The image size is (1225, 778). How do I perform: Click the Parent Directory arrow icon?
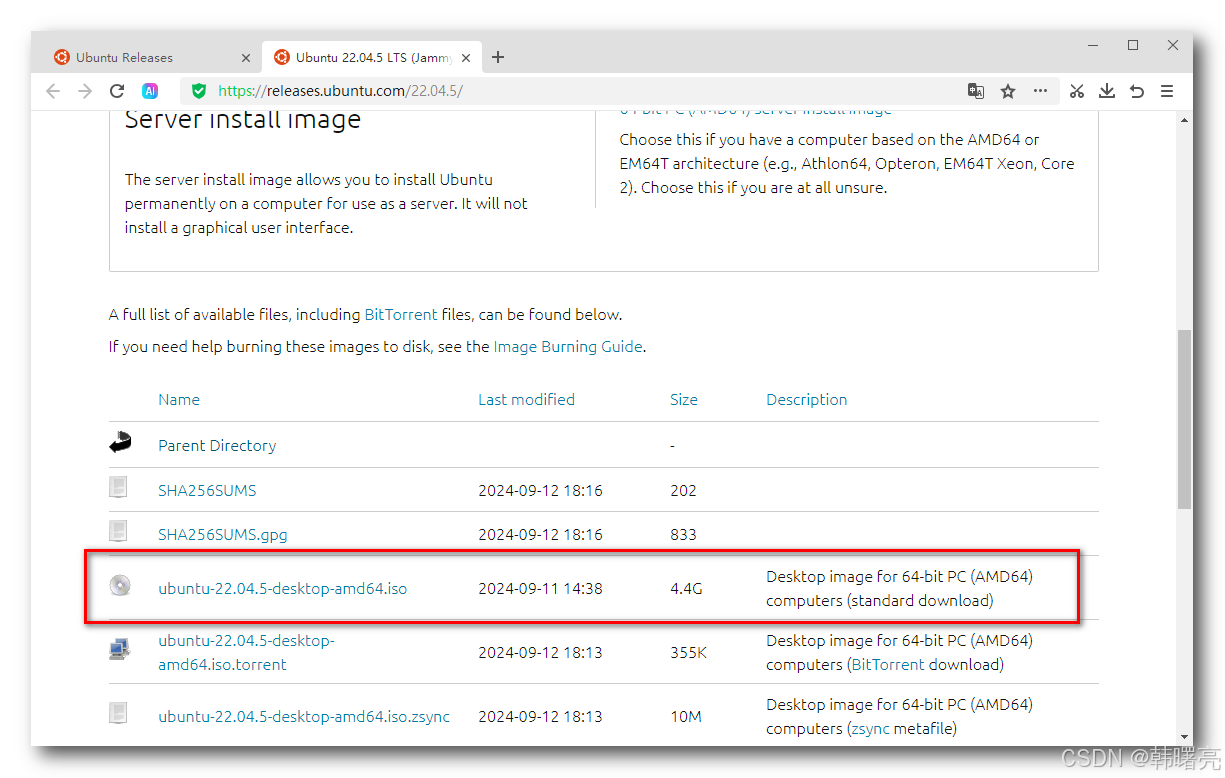point(120,443)
